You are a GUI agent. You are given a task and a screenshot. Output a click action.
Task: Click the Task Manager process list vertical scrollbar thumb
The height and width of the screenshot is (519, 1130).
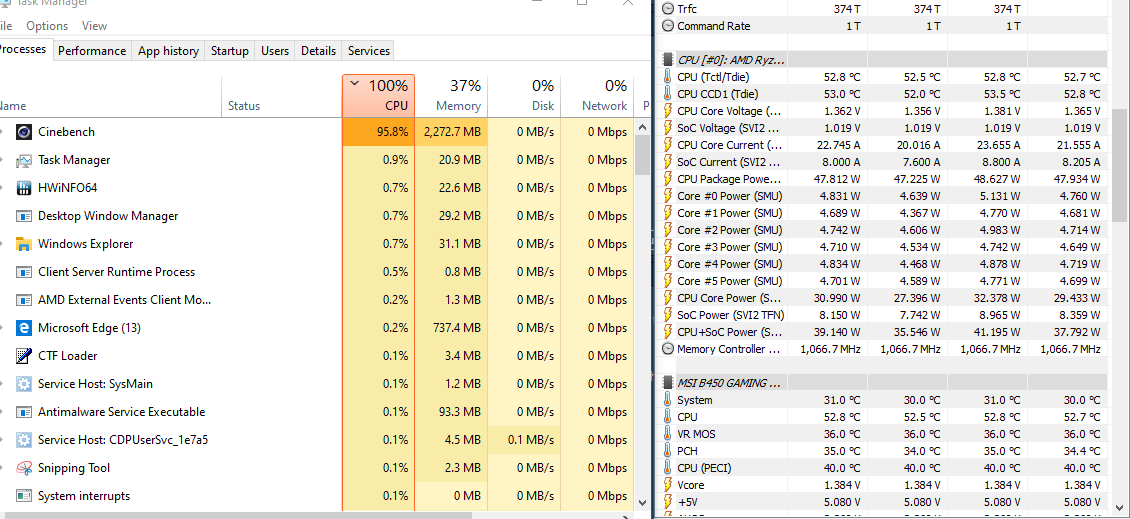pos(643,154)
